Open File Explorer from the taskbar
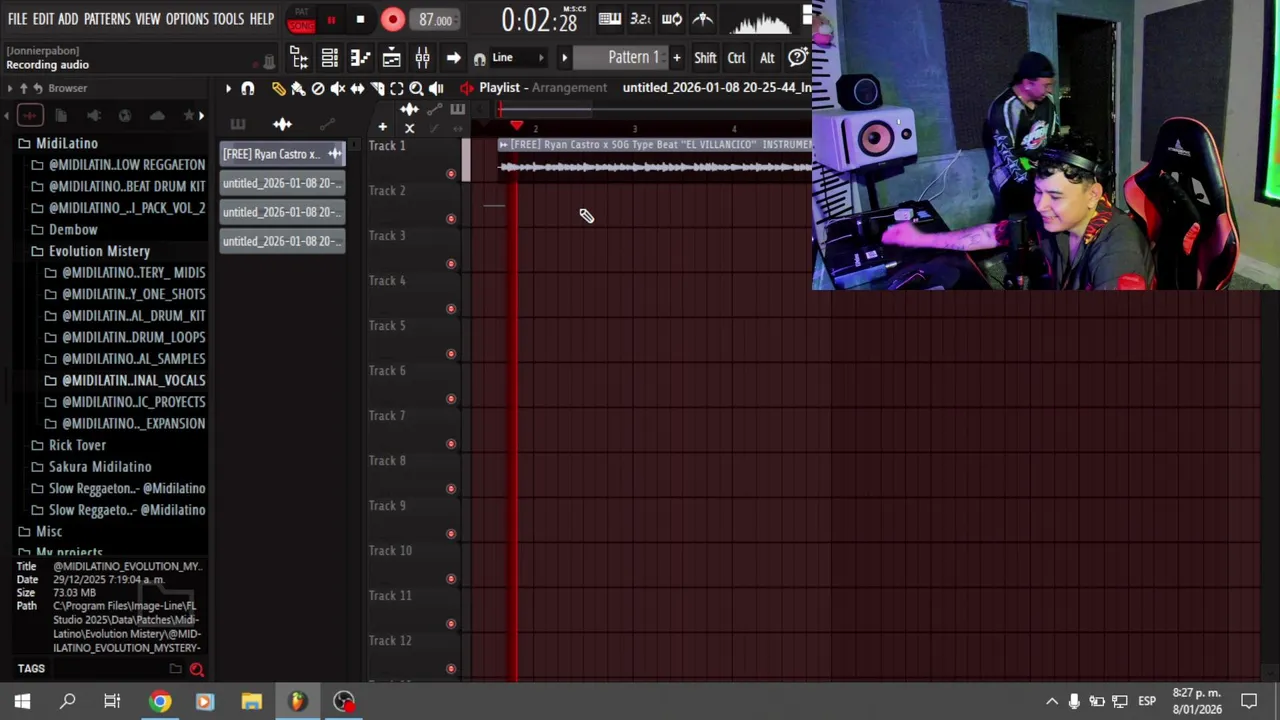This screenshot has width=1280, height=720. [251, 702]
